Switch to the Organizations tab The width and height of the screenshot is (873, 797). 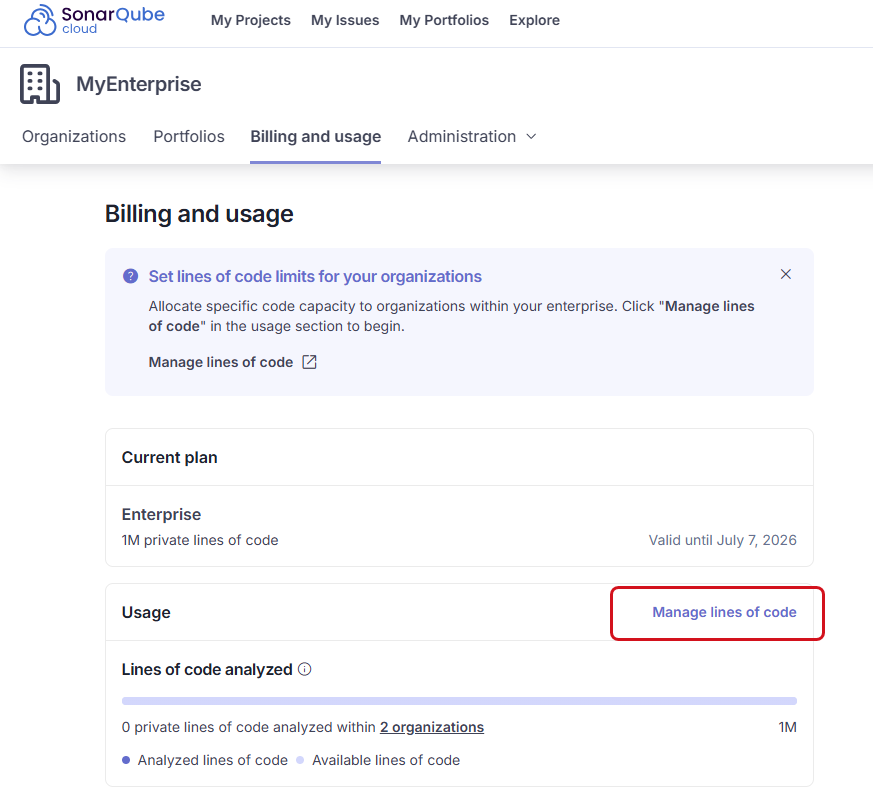coord(73,136)
